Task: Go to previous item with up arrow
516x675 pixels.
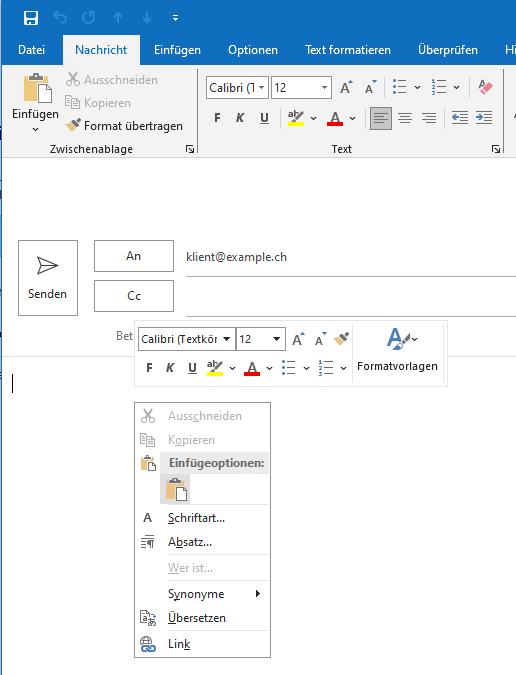Action: point(118,18)
